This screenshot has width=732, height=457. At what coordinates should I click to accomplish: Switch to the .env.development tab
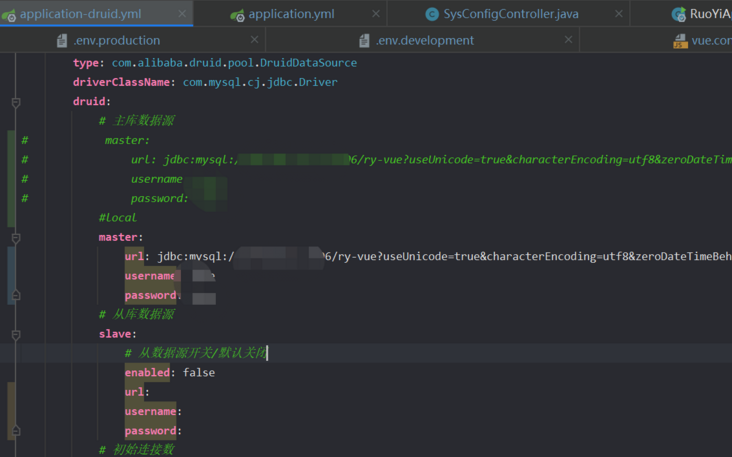[425, 40]
